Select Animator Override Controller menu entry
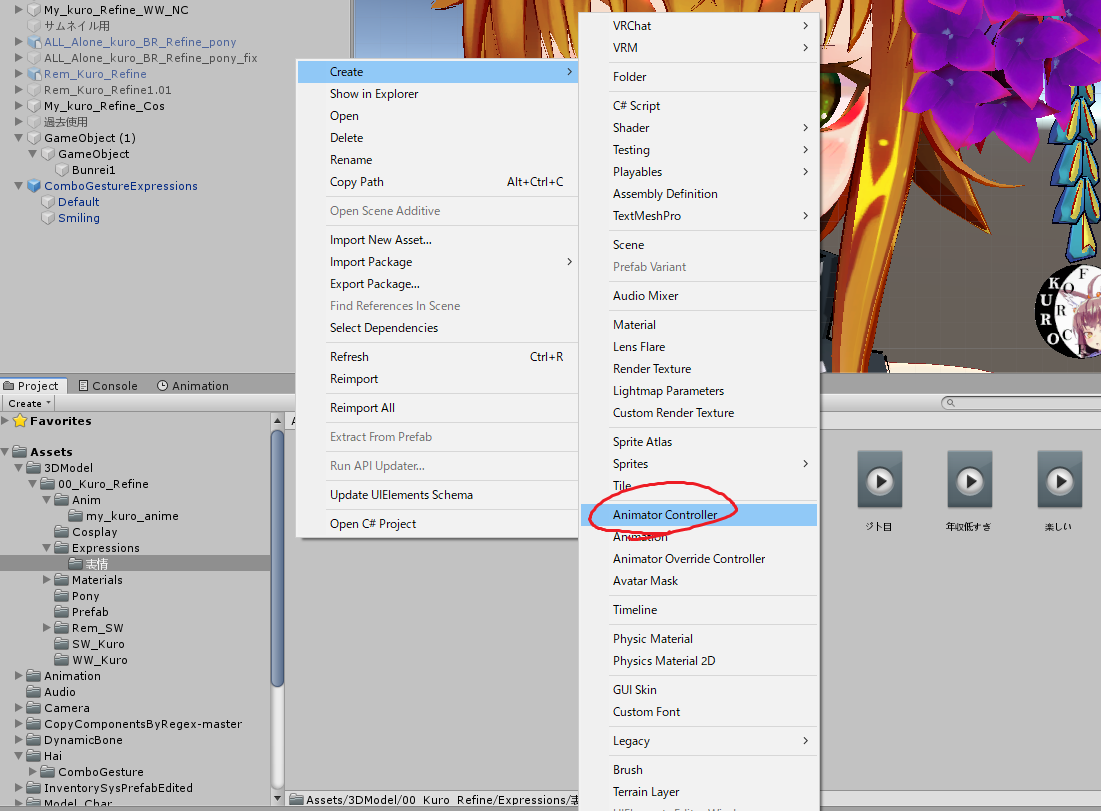 pos(688,559)
